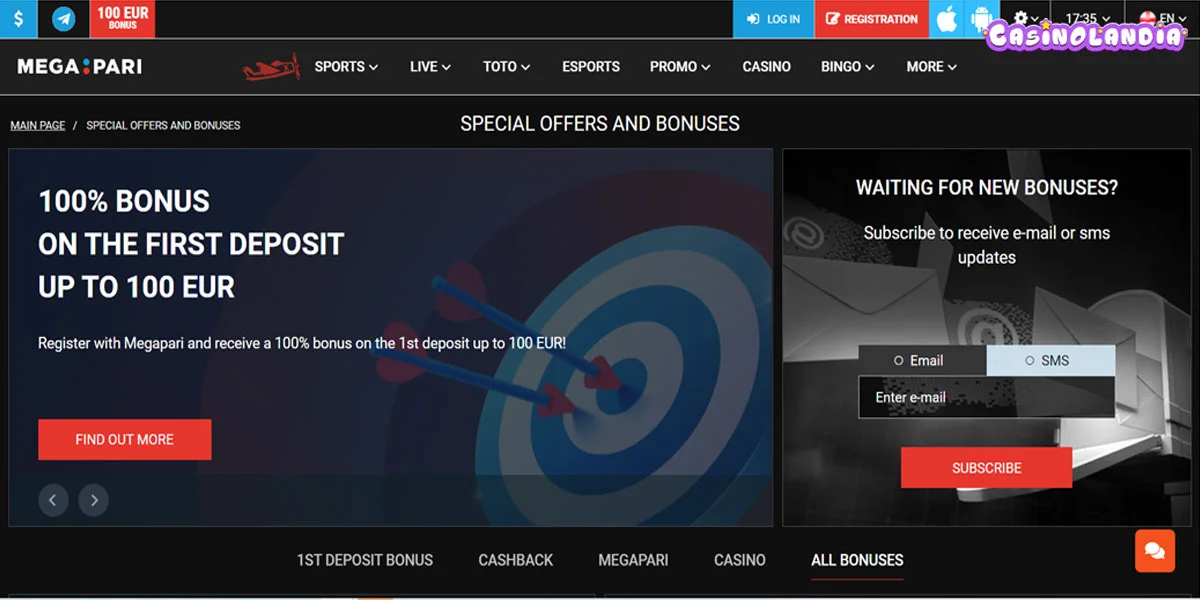Click the "100% BONUS" banner headline

coord(124,201)
